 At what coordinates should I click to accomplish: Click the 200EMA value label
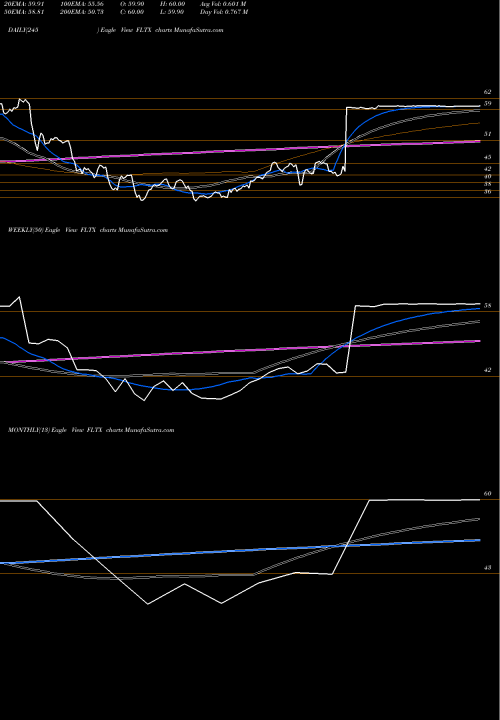tap(84, 12)
